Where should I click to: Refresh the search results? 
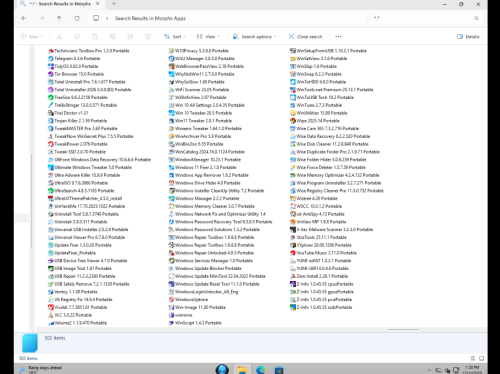77,18
